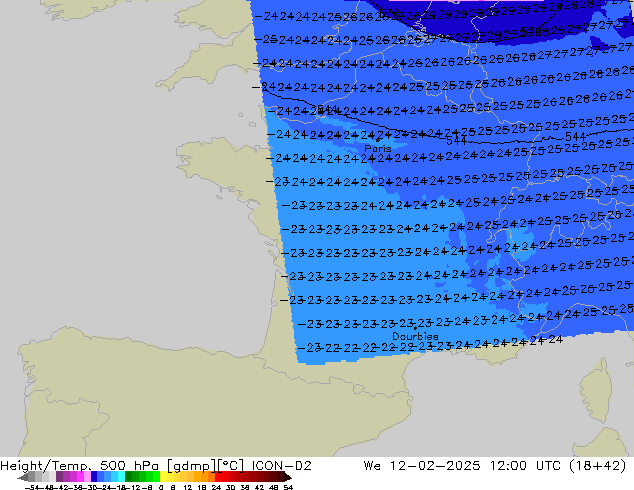This screenshot has width=634, height=490.
Task: Click the [°C] unit label
Action: point(231,466)
